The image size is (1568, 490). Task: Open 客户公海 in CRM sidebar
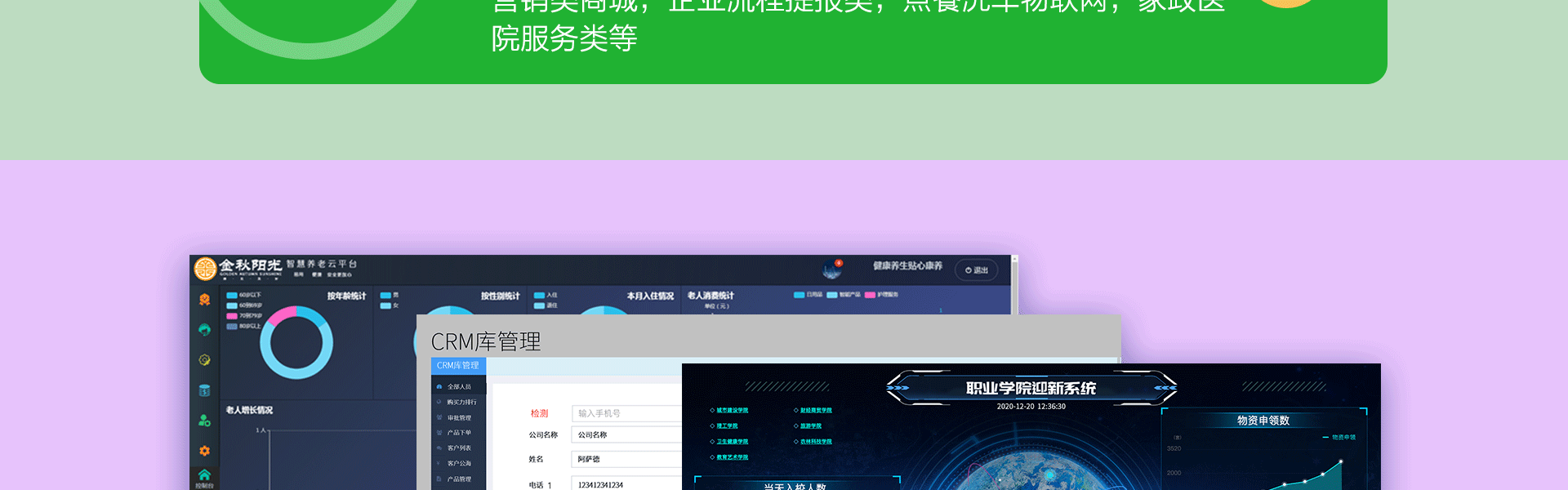[459, 464]
